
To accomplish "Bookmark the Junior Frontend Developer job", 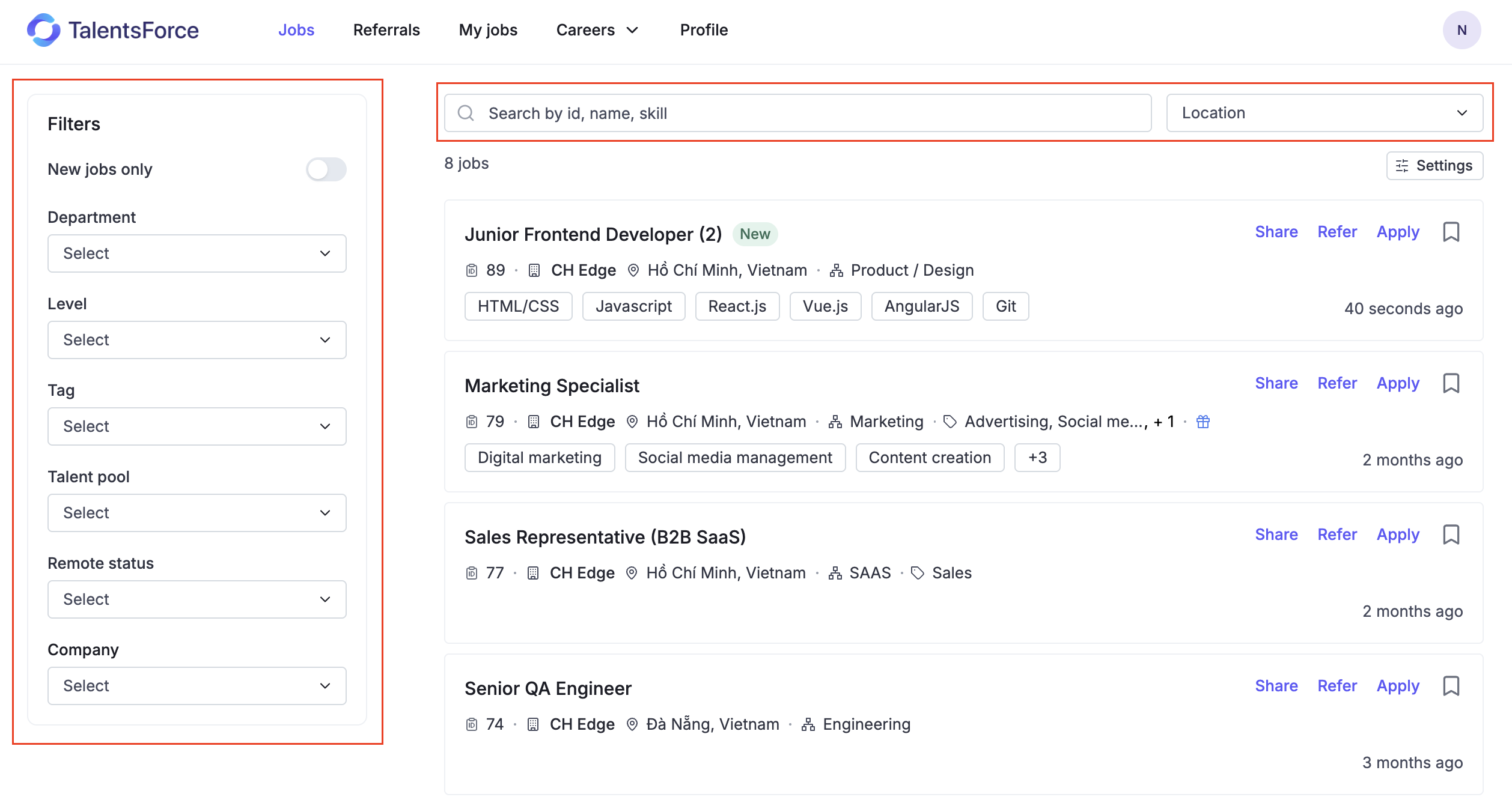I will click(1451, 232).
